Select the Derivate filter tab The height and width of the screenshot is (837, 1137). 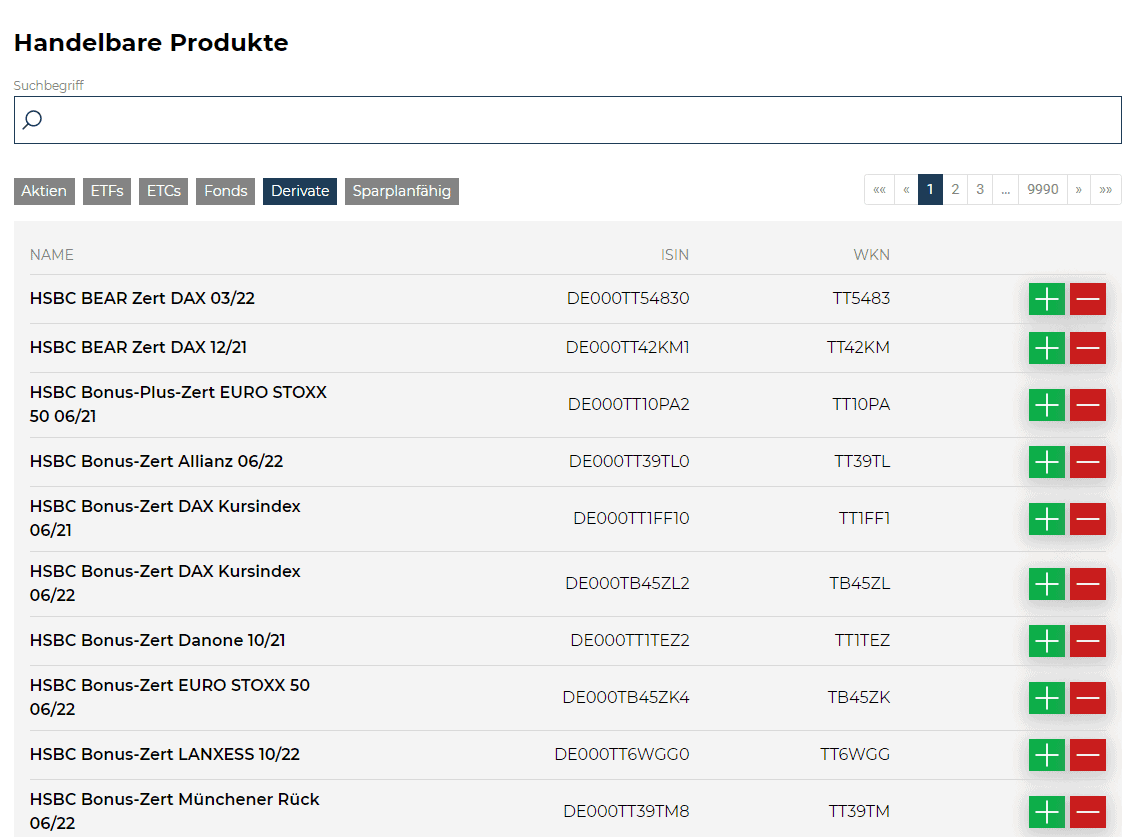pyautogui.click(x=300, y=191)
